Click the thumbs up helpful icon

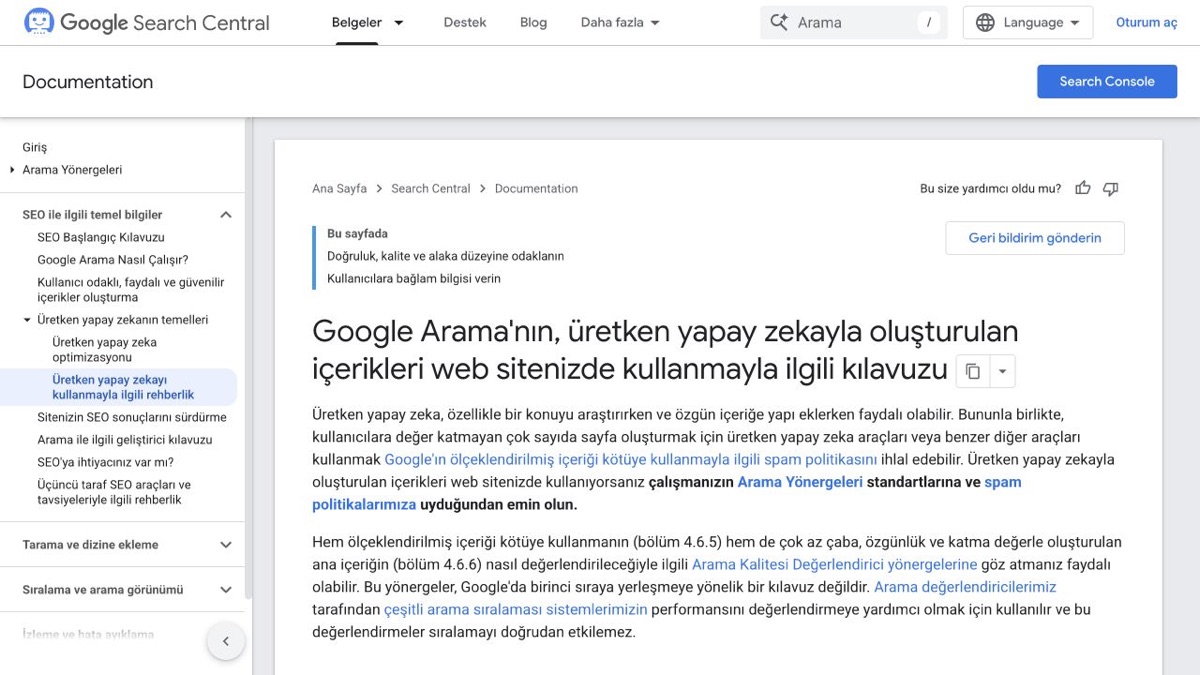pyautogui.click(x=1083, y=188)
